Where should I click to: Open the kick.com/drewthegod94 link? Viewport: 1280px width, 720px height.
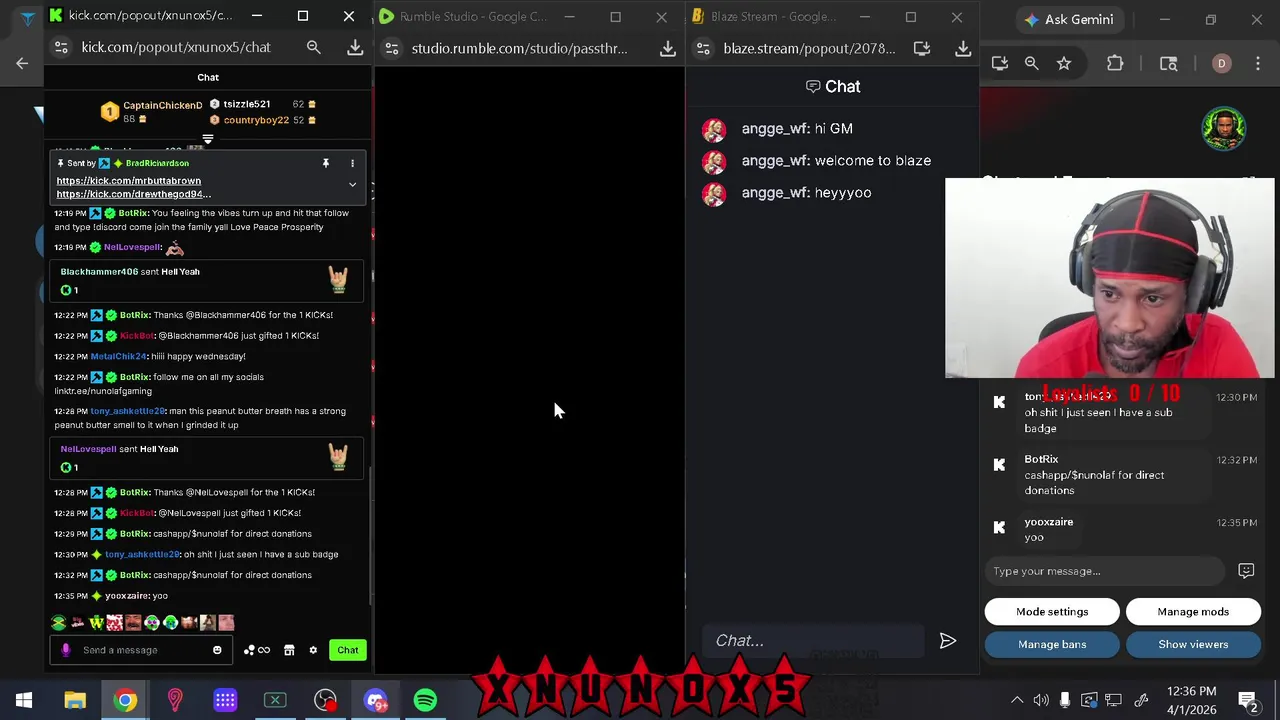[x=134, y=194]
